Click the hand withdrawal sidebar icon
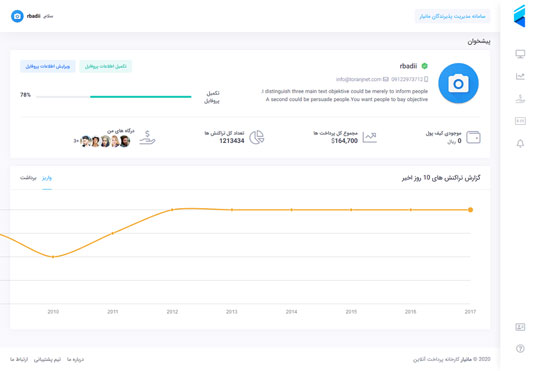This screenshot has width=540, height=371. point(520,99)
